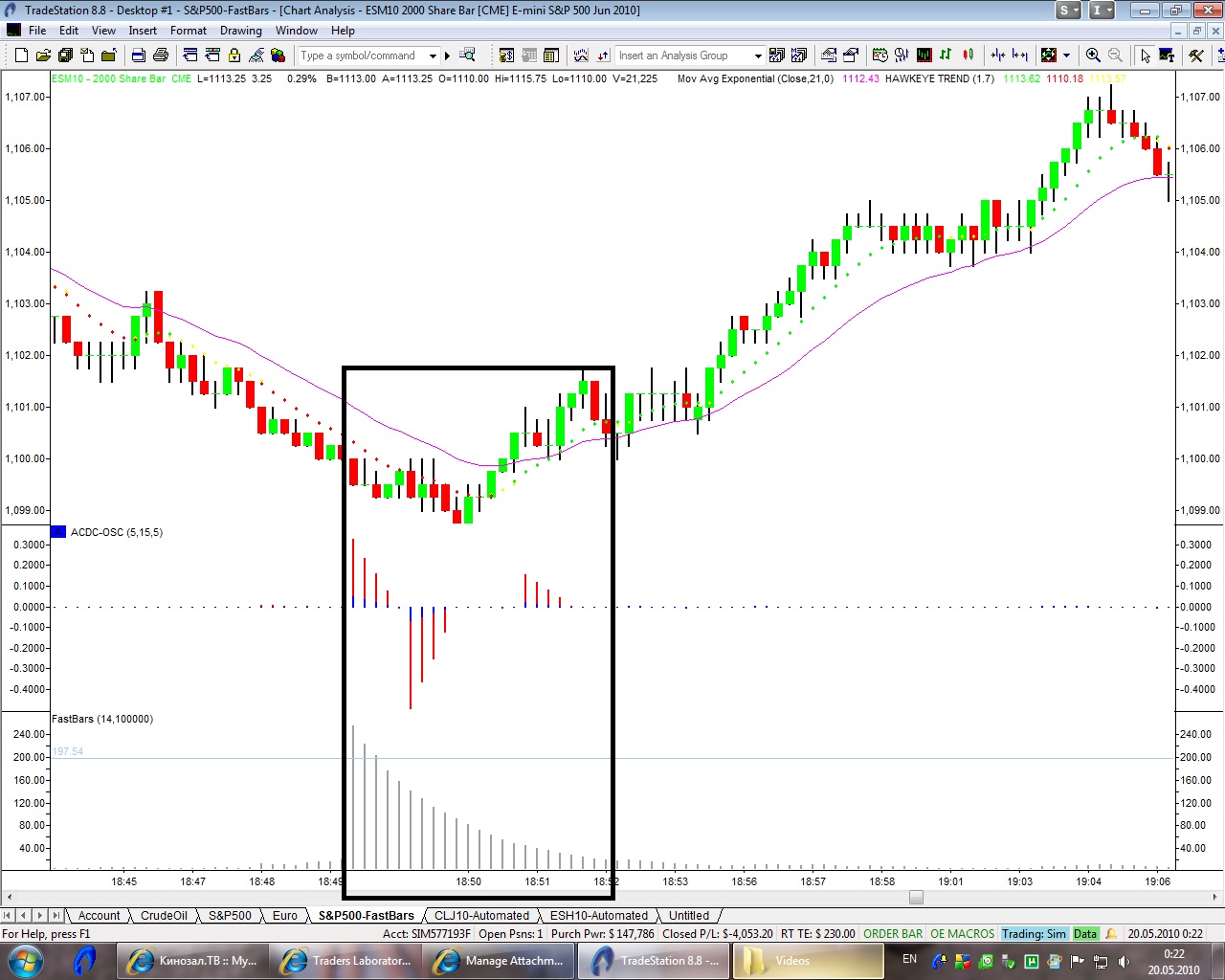Click the Open folder toolbar icon

[x=43, y=55]
